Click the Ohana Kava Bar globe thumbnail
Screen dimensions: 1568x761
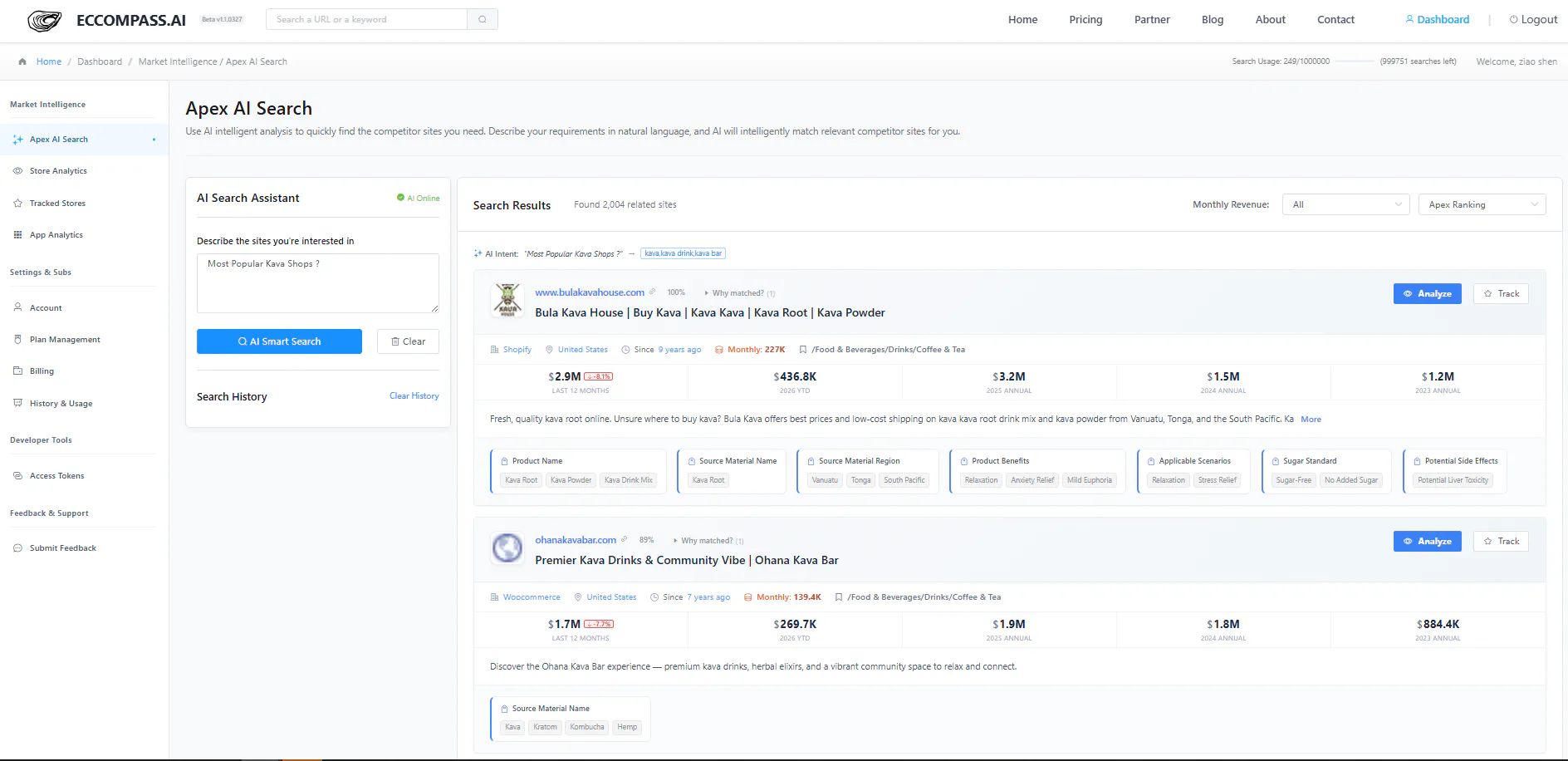(507, 547)
